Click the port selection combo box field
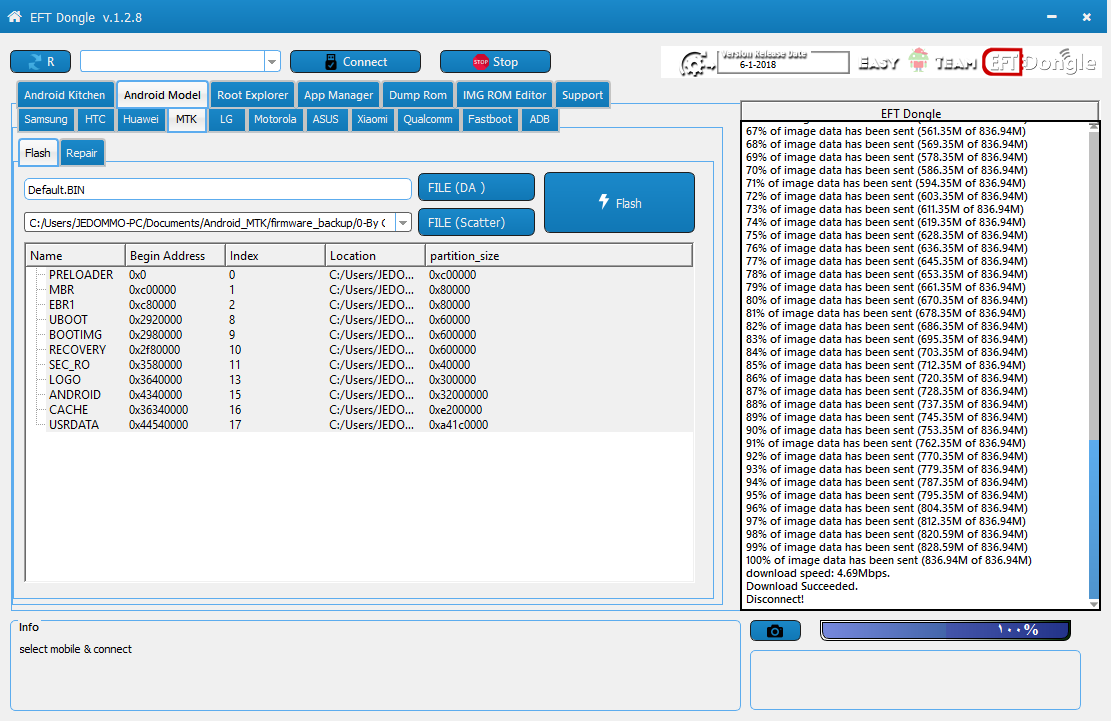 click(172, 62)
